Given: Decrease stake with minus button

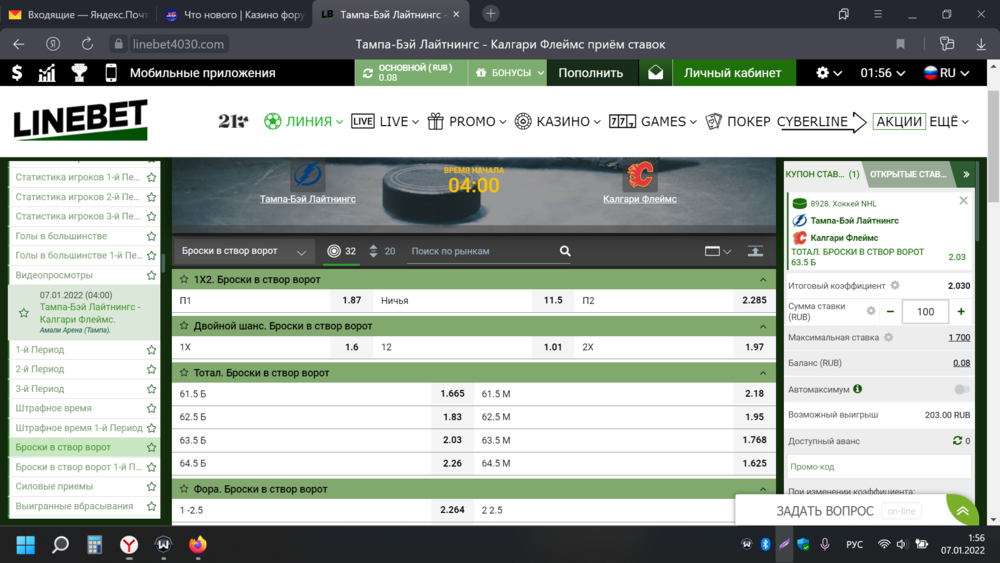Looking at the screenshot, I should [890, 311].
